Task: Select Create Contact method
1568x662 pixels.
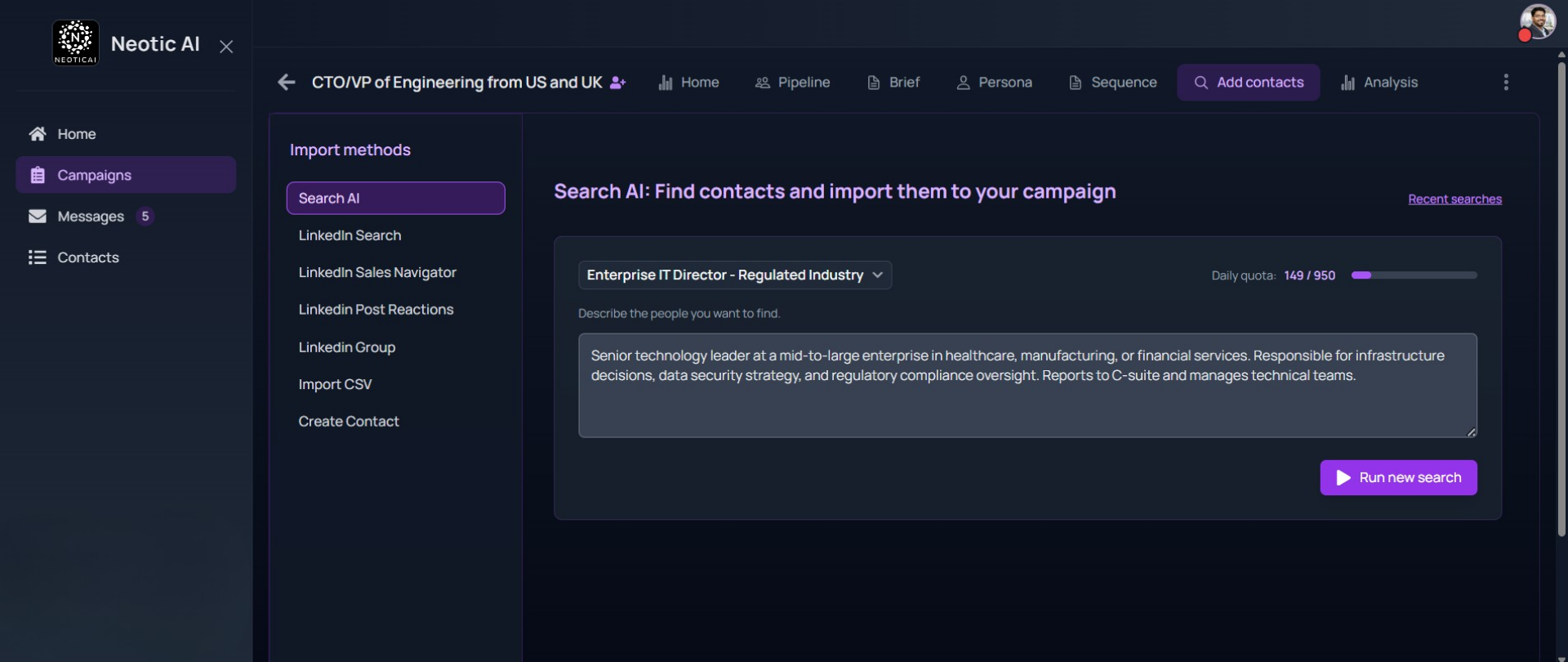Action: click(395, 421)
